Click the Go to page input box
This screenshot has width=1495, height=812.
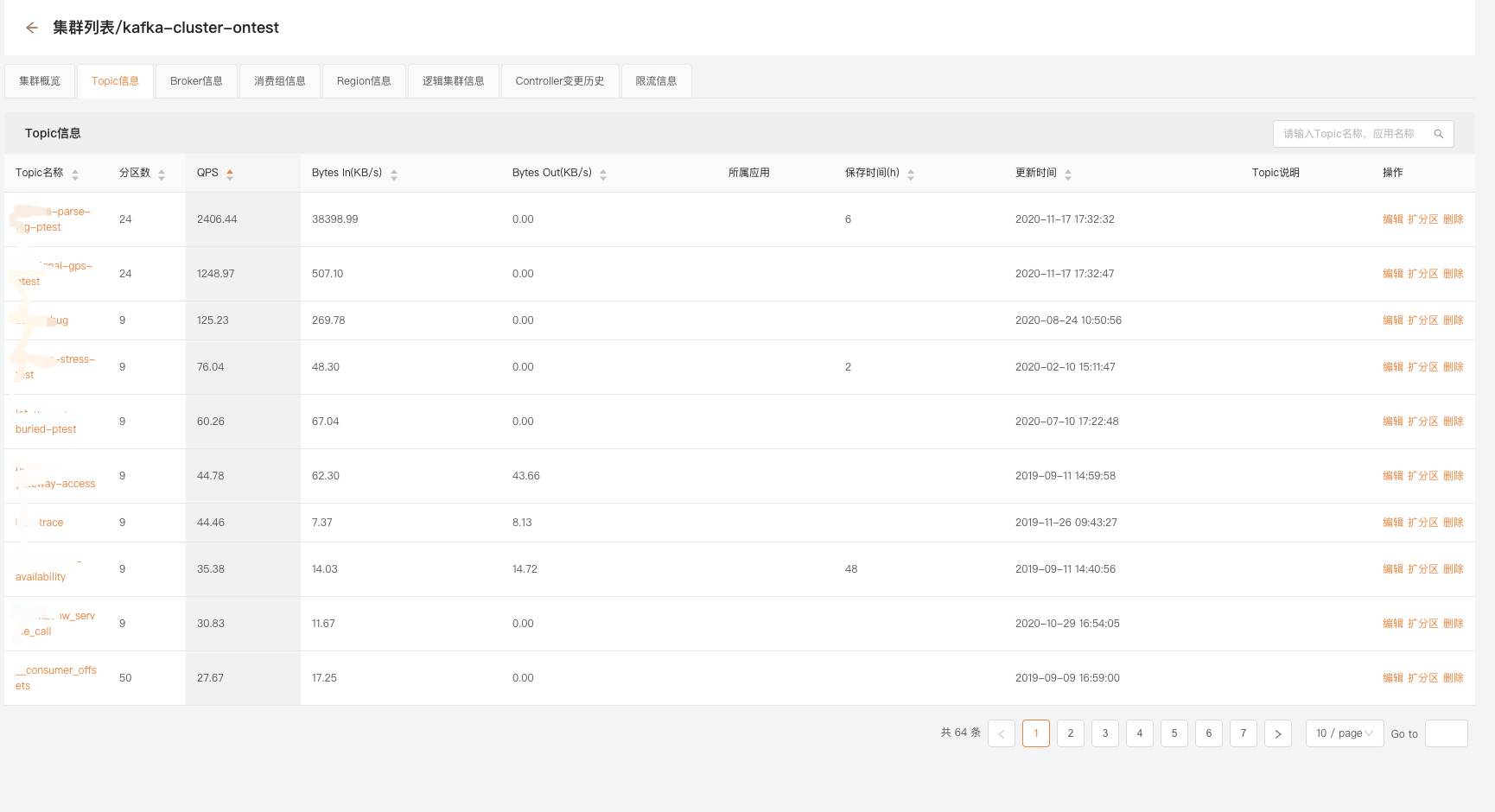(x=1447, y=733)
